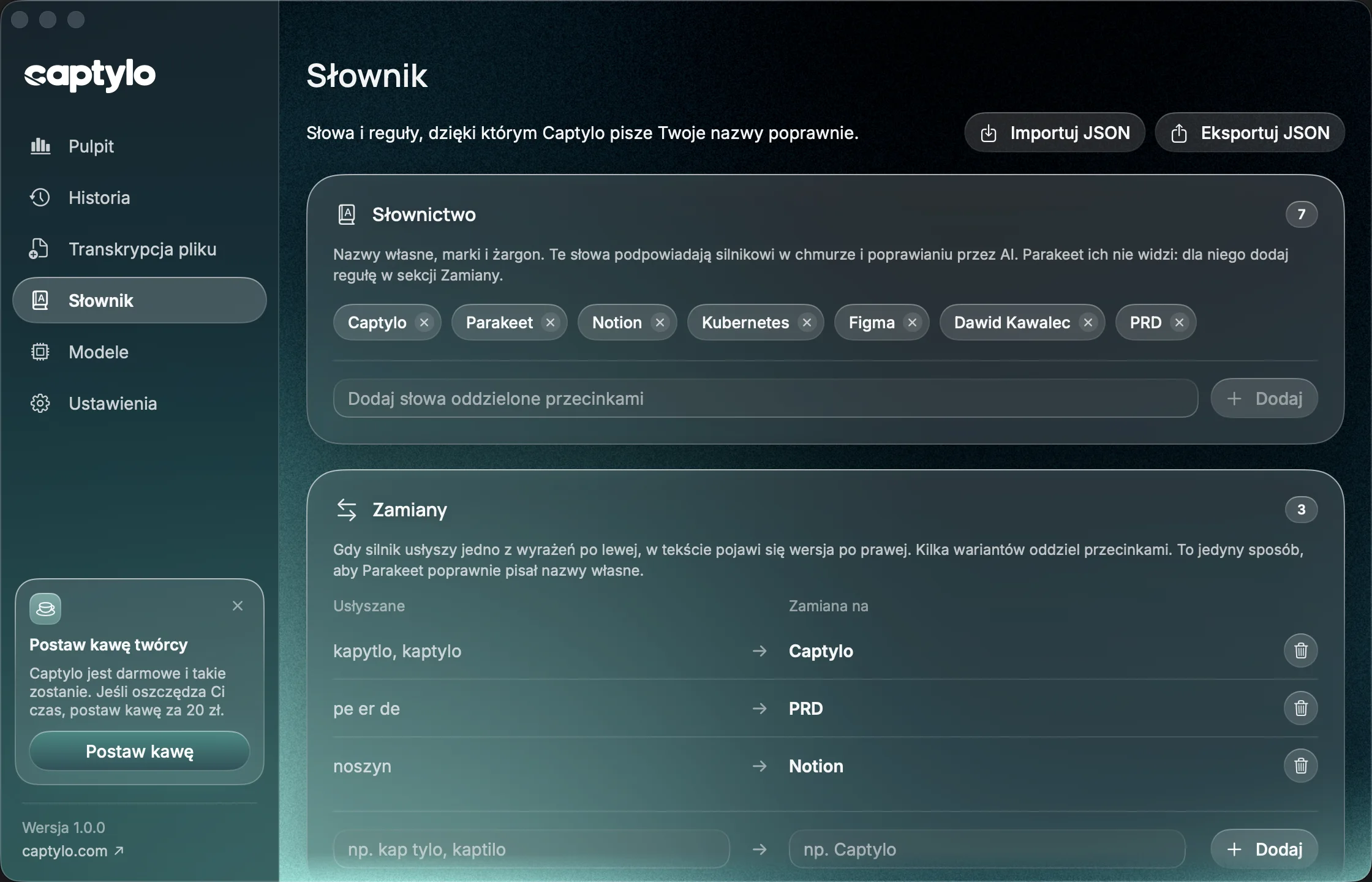Remove the Parakeet vocabulary chip
Image resolution: width=1372 pixels, height=882 pixels.
pyautogui.click(x=550, y=322)
